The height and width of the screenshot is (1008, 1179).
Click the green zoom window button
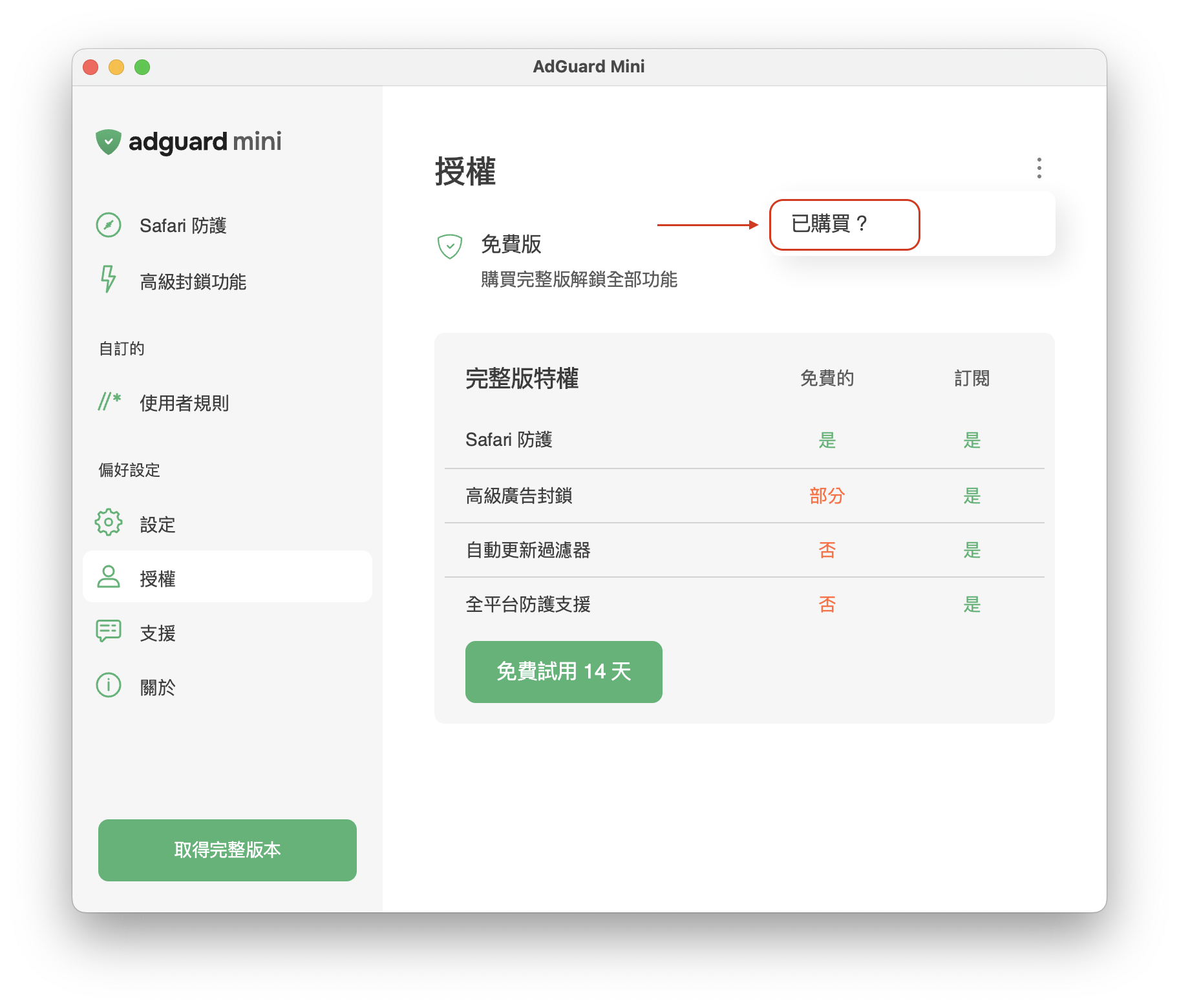pos(142,67)
